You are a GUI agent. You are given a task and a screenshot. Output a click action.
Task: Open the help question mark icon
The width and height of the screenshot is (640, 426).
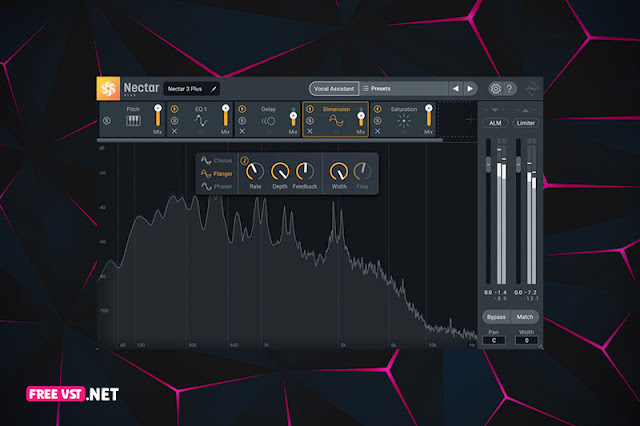point(509,89)
